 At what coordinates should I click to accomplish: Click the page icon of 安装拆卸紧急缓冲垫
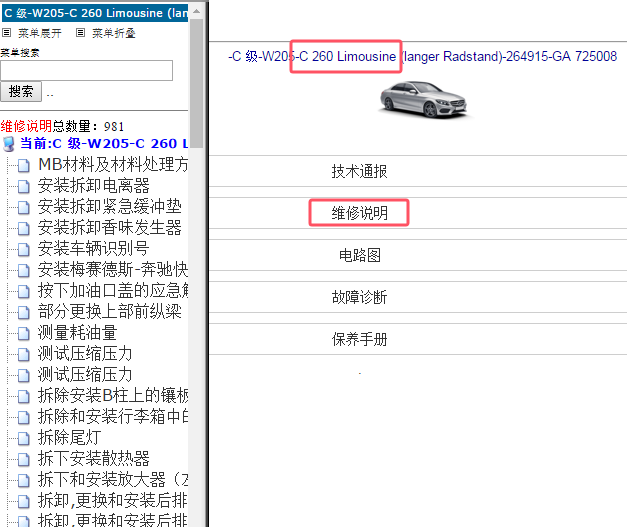pos(24,207)
